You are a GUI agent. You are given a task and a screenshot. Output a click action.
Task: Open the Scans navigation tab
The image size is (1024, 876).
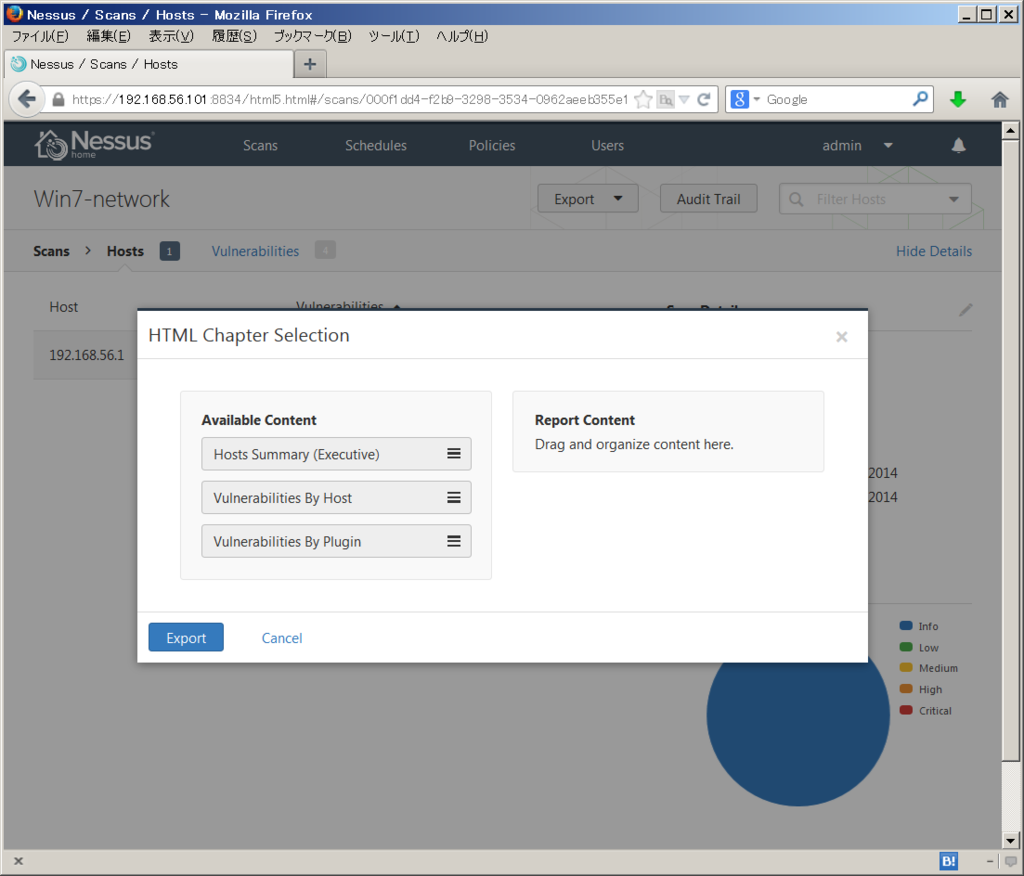260,146
